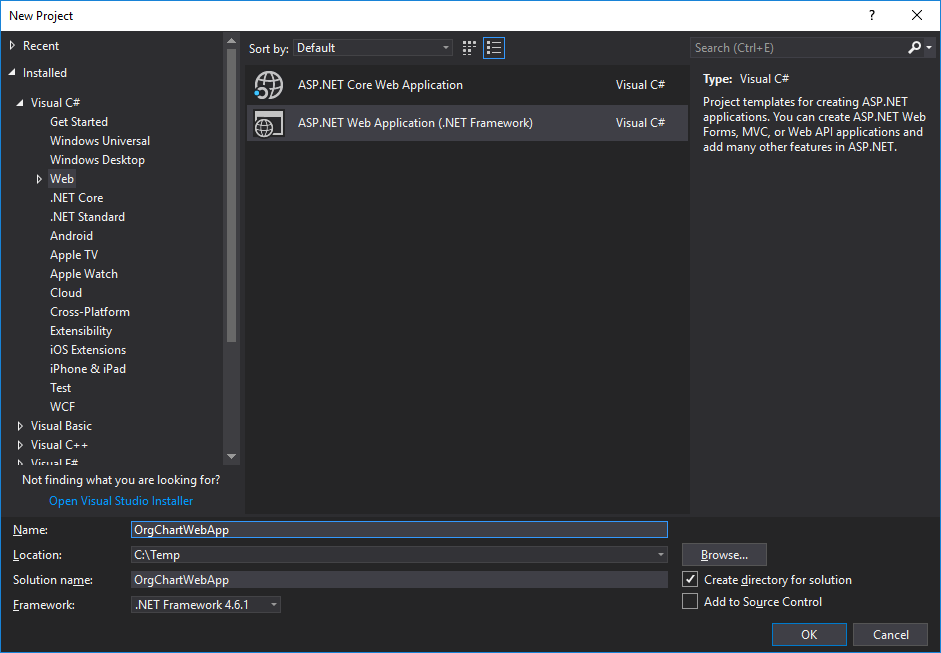This screenshot has width=941, height=653.
Task: Select .NET Core category
Action: [76, 198]
